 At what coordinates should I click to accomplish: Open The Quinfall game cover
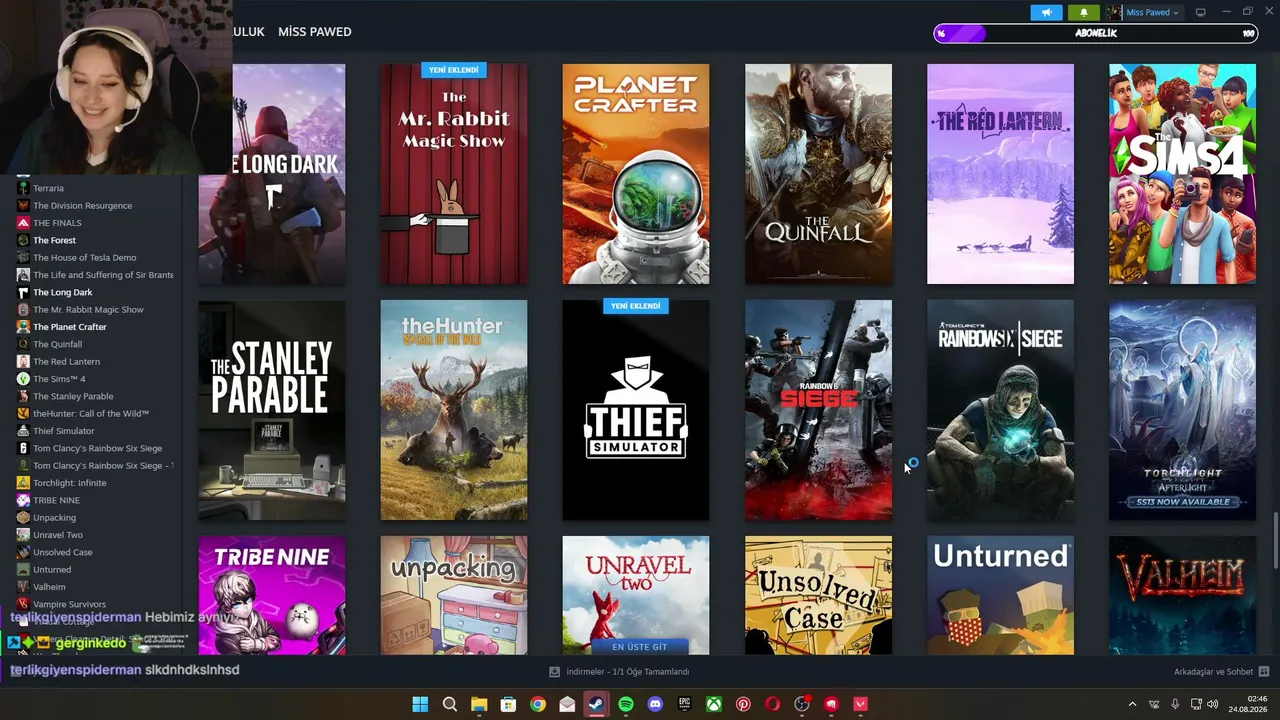(x=818, y=174)
